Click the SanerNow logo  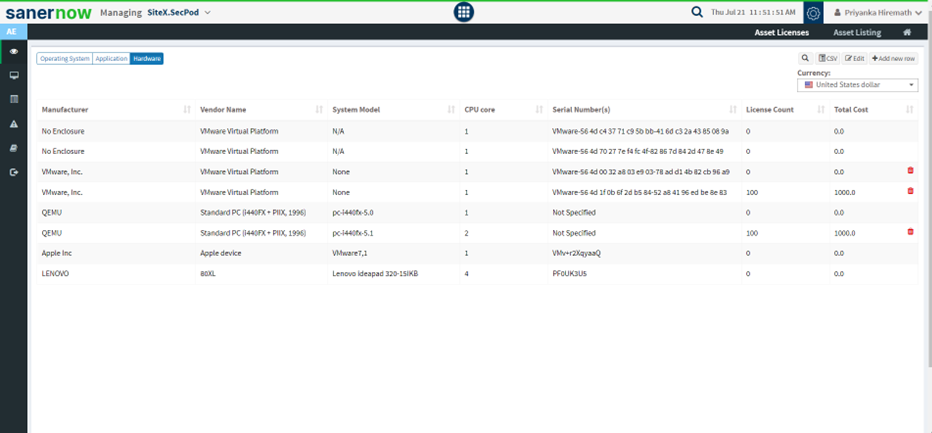pyautogui.click(x=48, y=12)
